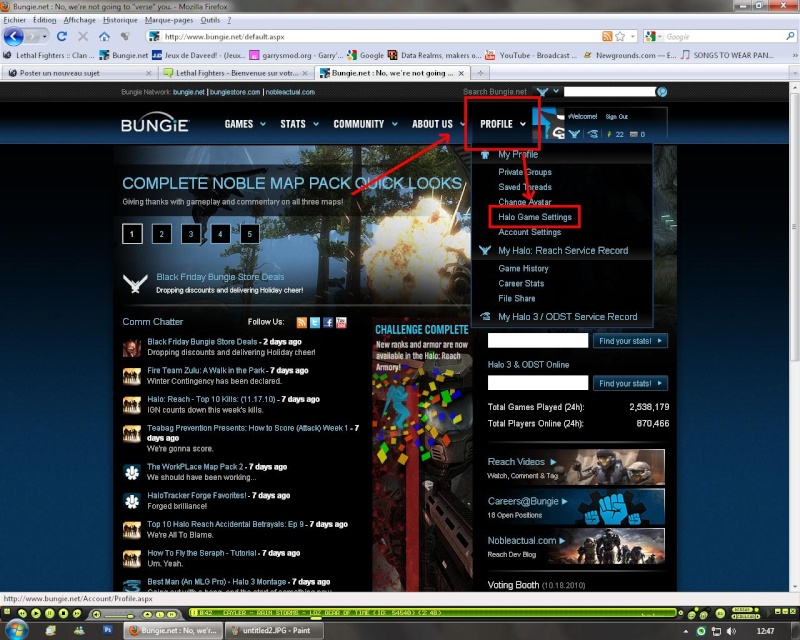Open the Windows Start orb
The width and height of the screenshot is (800, 640).
16,630
